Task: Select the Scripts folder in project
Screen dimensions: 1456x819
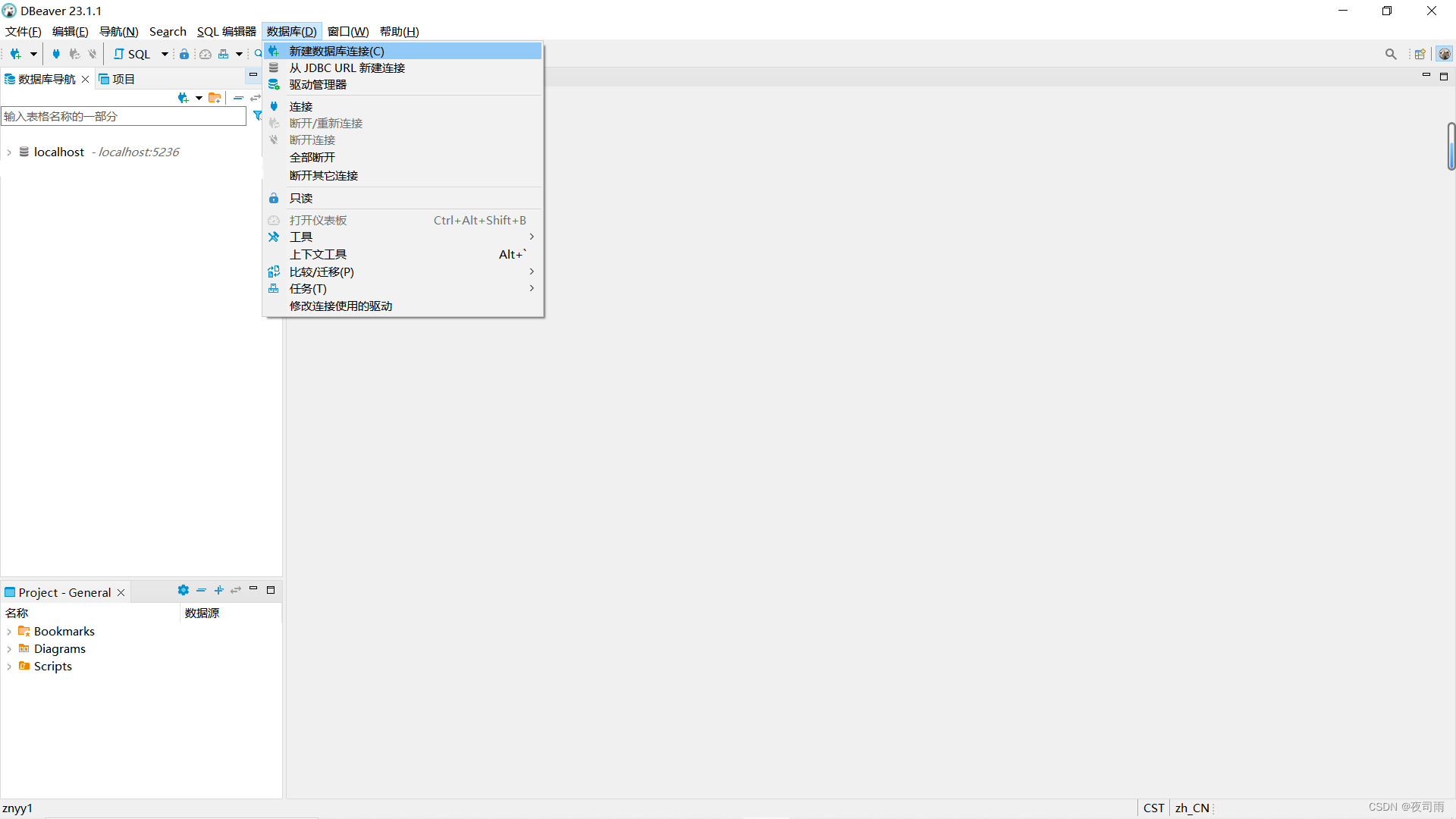Action: point(51,665)
